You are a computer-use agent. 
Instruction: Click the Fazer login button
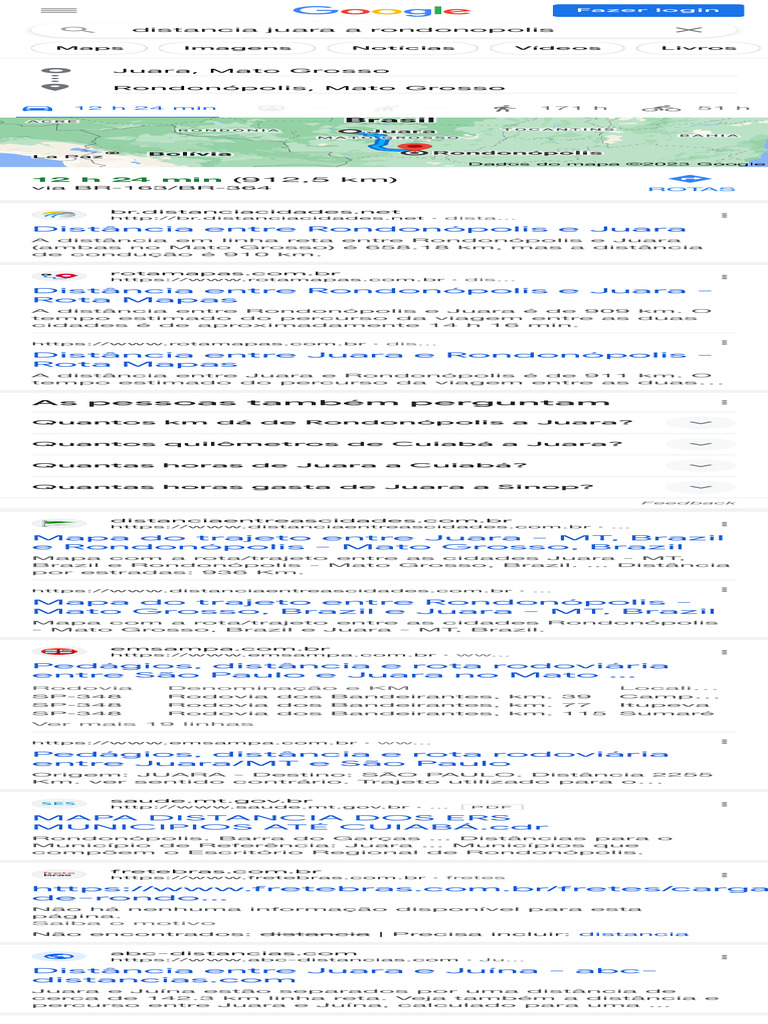point(648,10)
